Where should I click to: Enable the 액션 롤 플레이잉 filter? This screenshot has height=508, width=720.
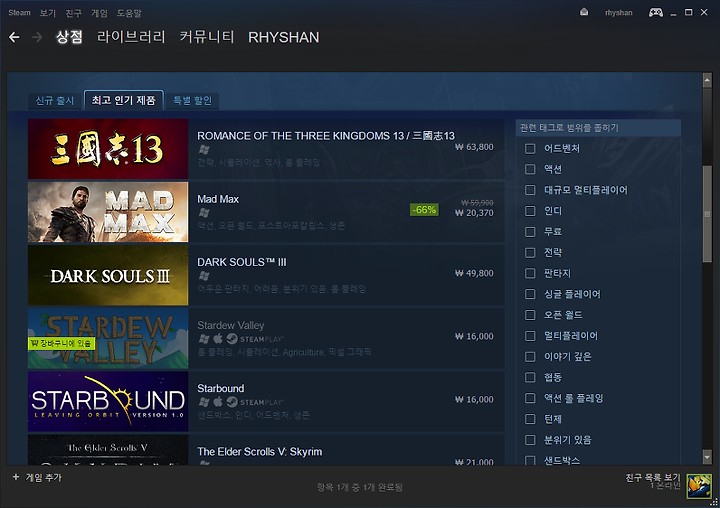click(x=530, y=398)
